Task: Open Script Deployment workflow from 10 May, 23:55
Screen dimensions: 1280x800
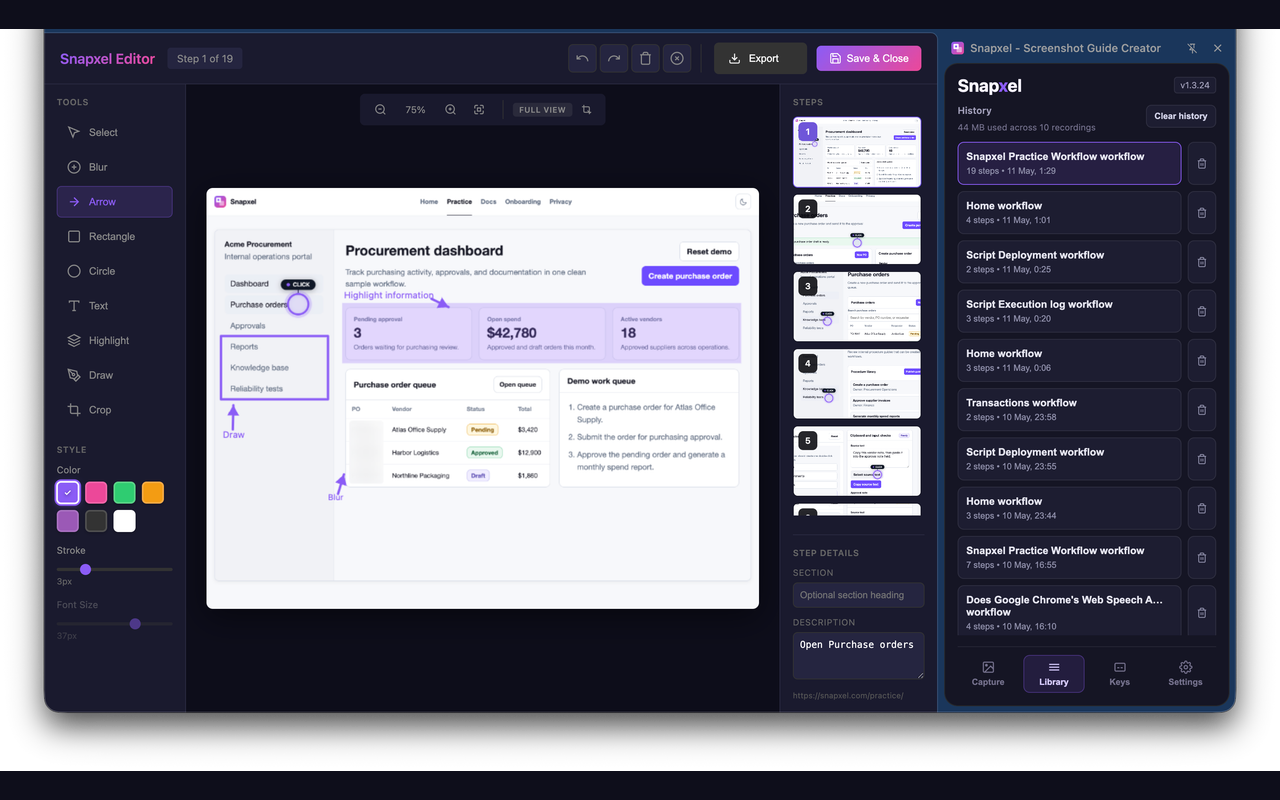Action: [1069, 459]
